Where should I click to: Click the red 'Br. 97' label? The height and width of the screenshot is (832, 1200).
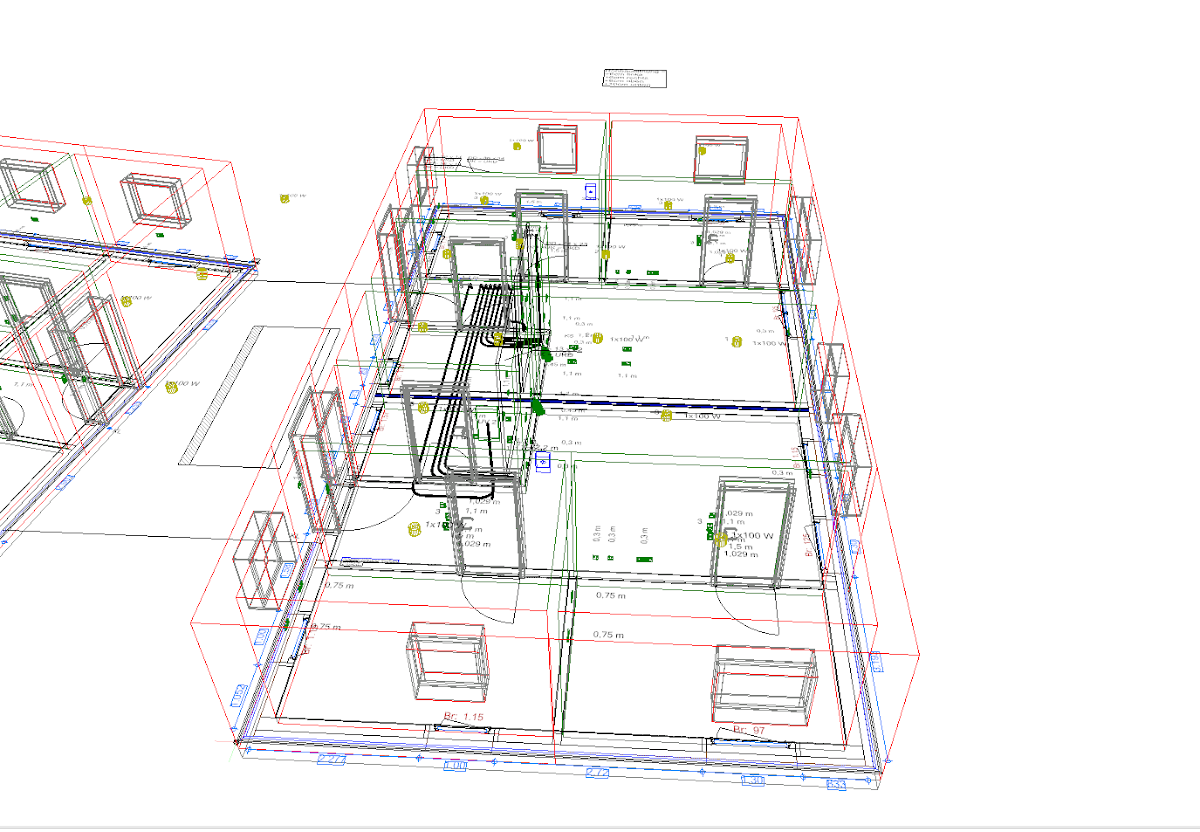[748, 730]
